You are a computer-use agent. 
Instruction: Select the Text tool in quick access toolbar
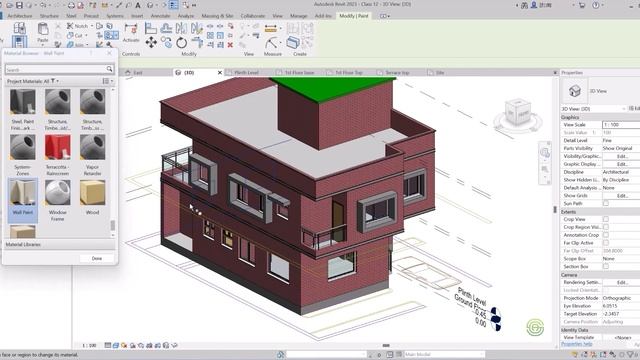pyautogui.click(x=138, y=5)
